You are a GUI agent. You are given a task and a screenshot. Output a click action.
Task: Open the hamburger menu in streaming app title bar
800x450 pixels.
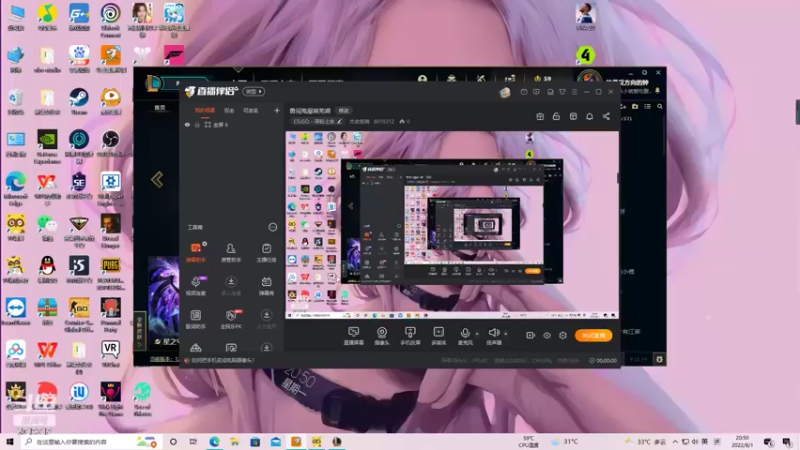(574, 92)
